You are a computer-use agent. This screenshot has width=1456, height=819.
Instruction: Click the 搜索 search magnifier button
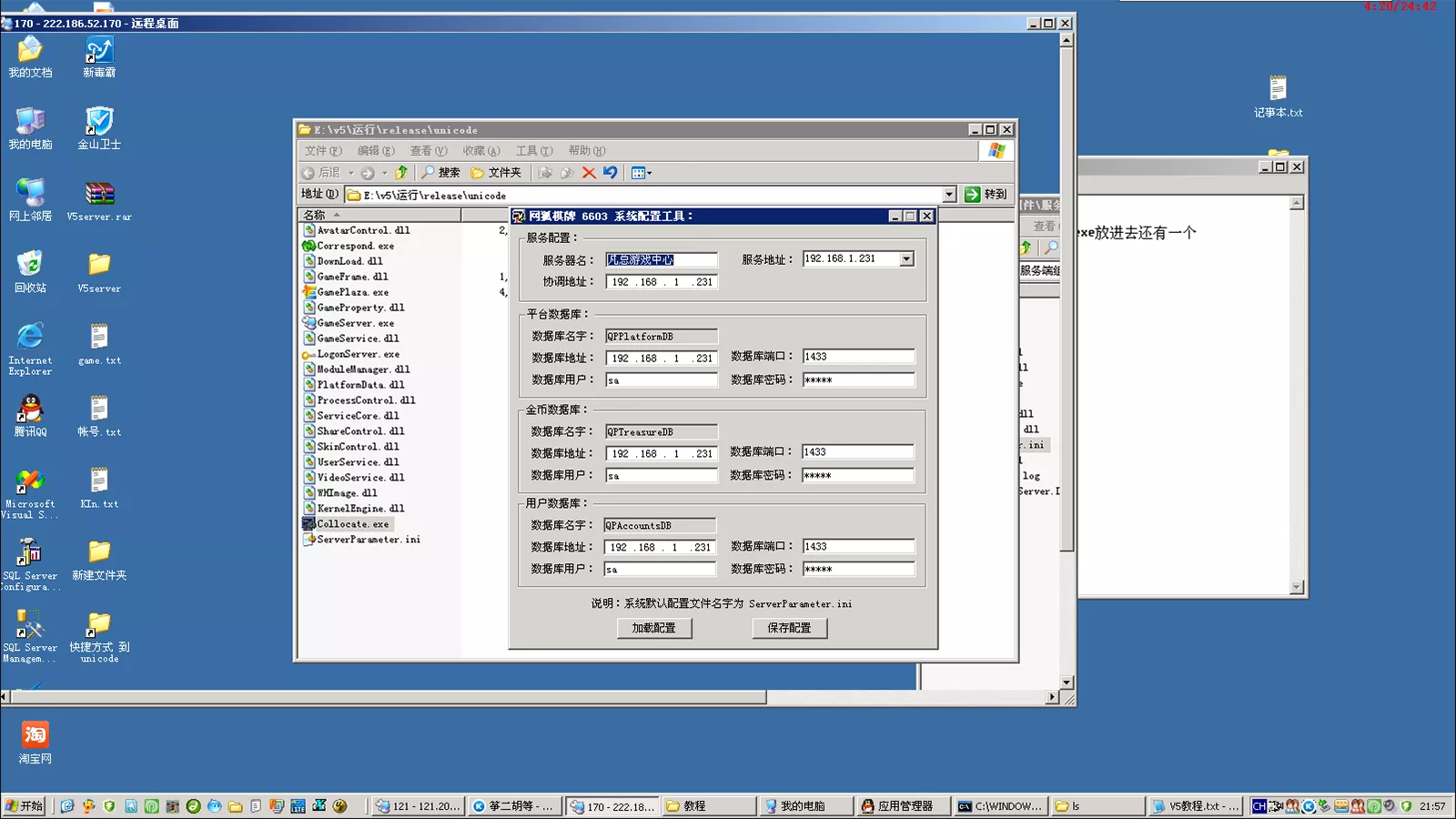(440, 173)
